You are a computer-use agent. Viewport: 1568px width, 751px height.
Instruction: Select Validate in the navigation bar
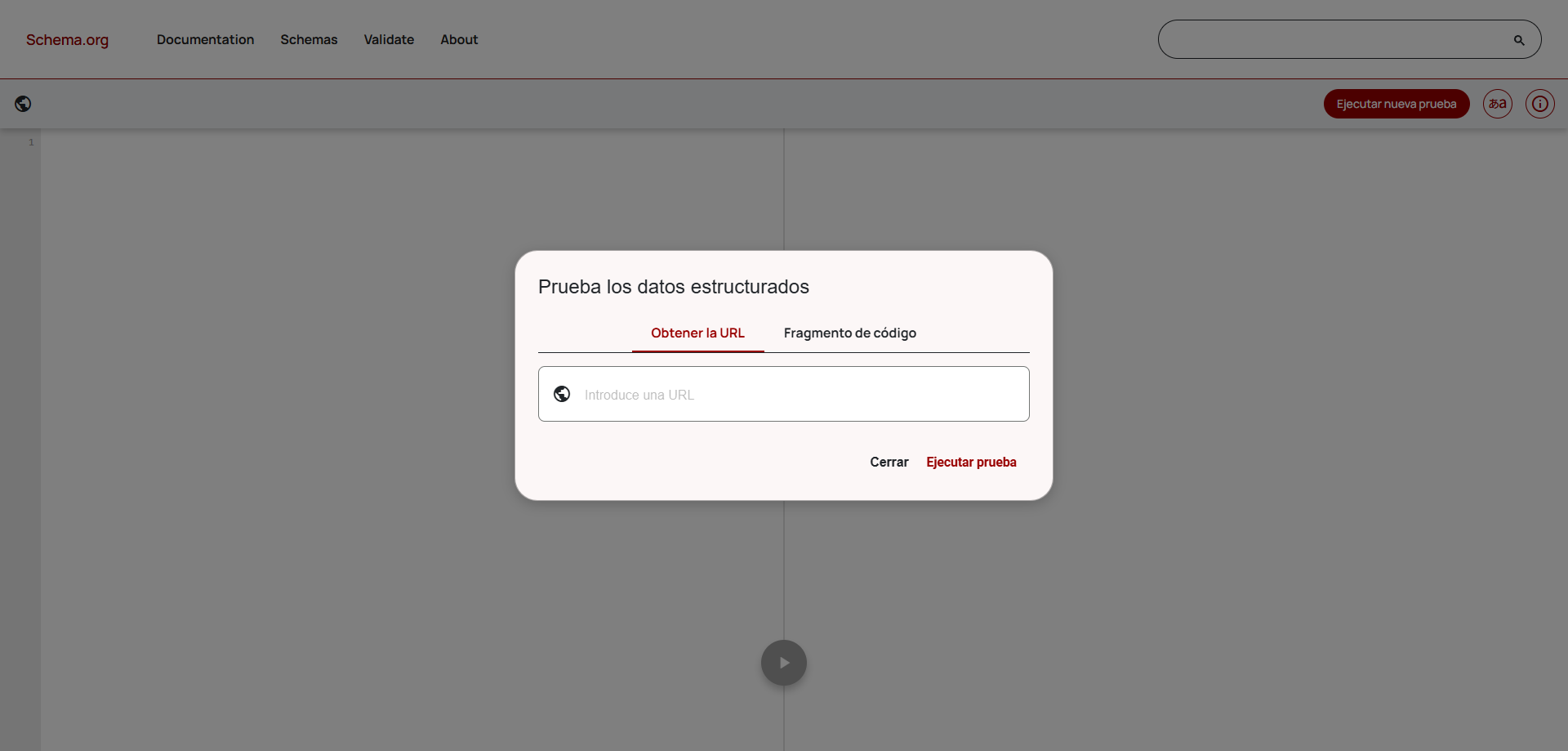(389, 39)
